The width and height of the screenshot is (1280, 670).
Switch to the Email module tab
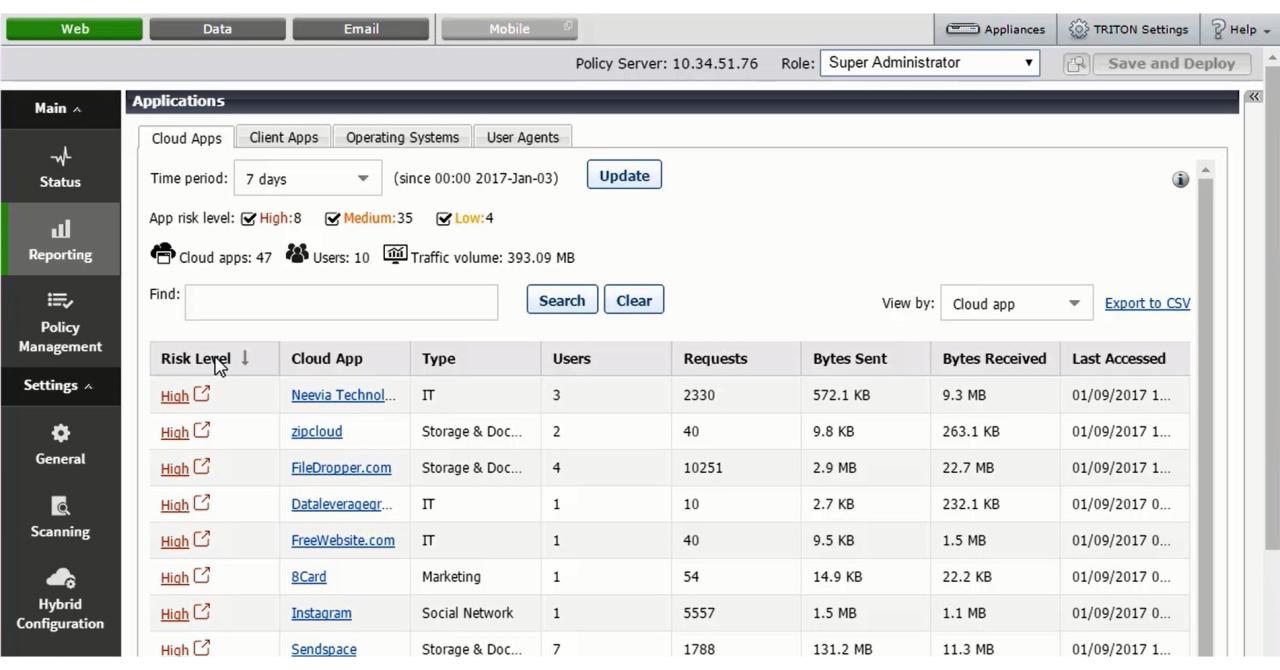pos(361,29)
